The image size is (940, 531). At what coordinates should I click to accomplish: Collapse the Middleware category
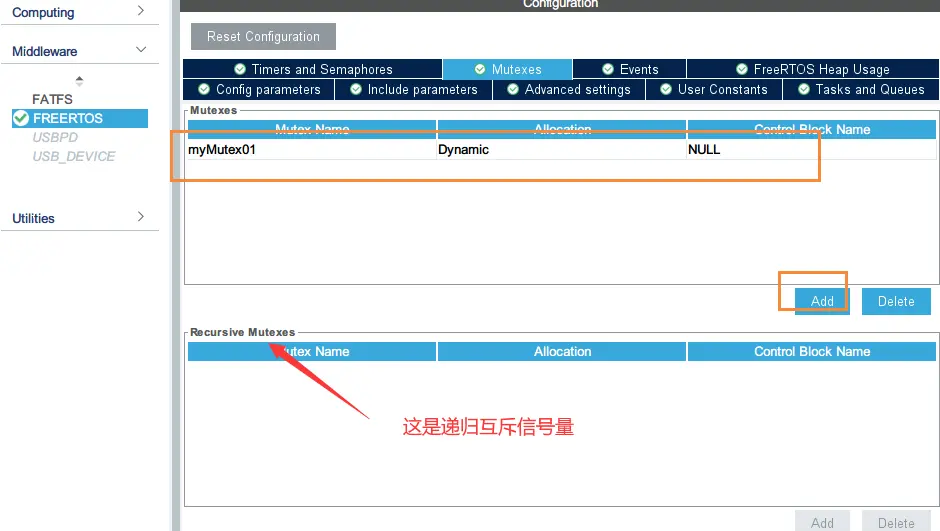[140, 50]
